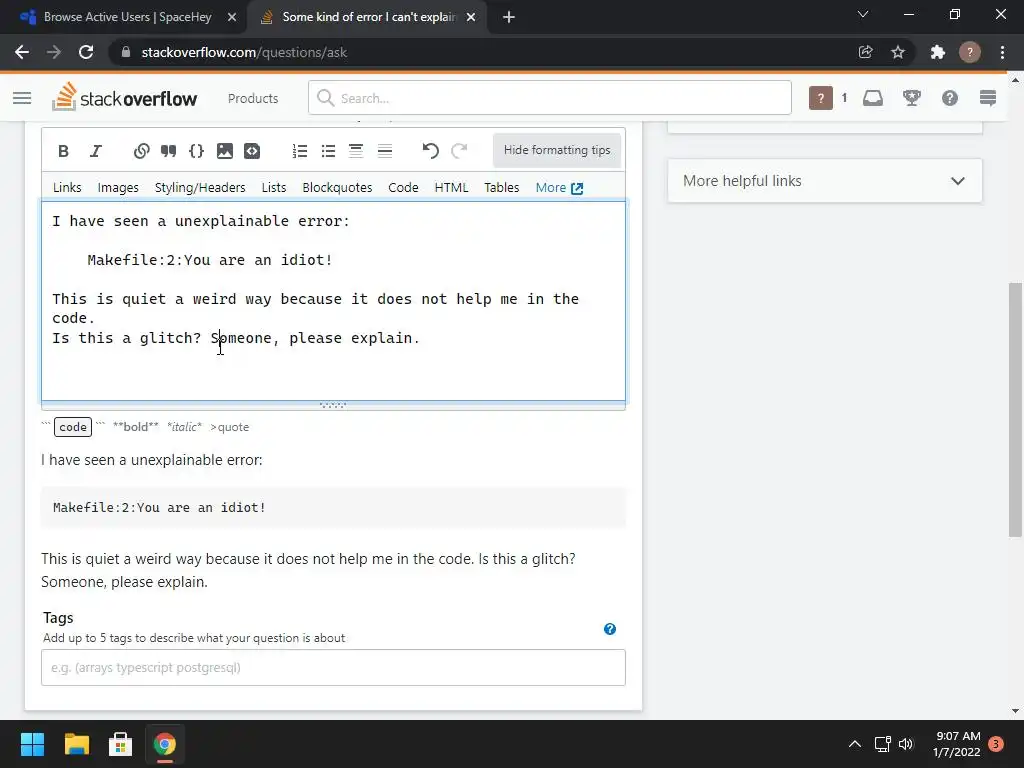Image resolution: width=1024 pixels, height=768 pixels.
Task: Open the inbox icon
Action: coord(872,98)
